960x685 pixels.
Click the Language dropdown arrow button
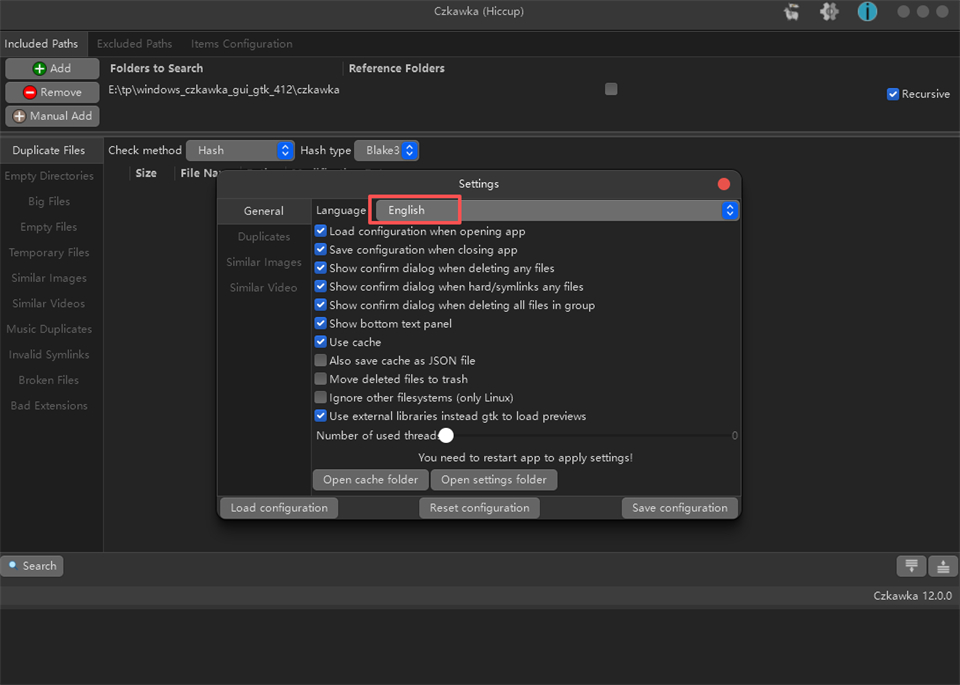coord(729,211)
